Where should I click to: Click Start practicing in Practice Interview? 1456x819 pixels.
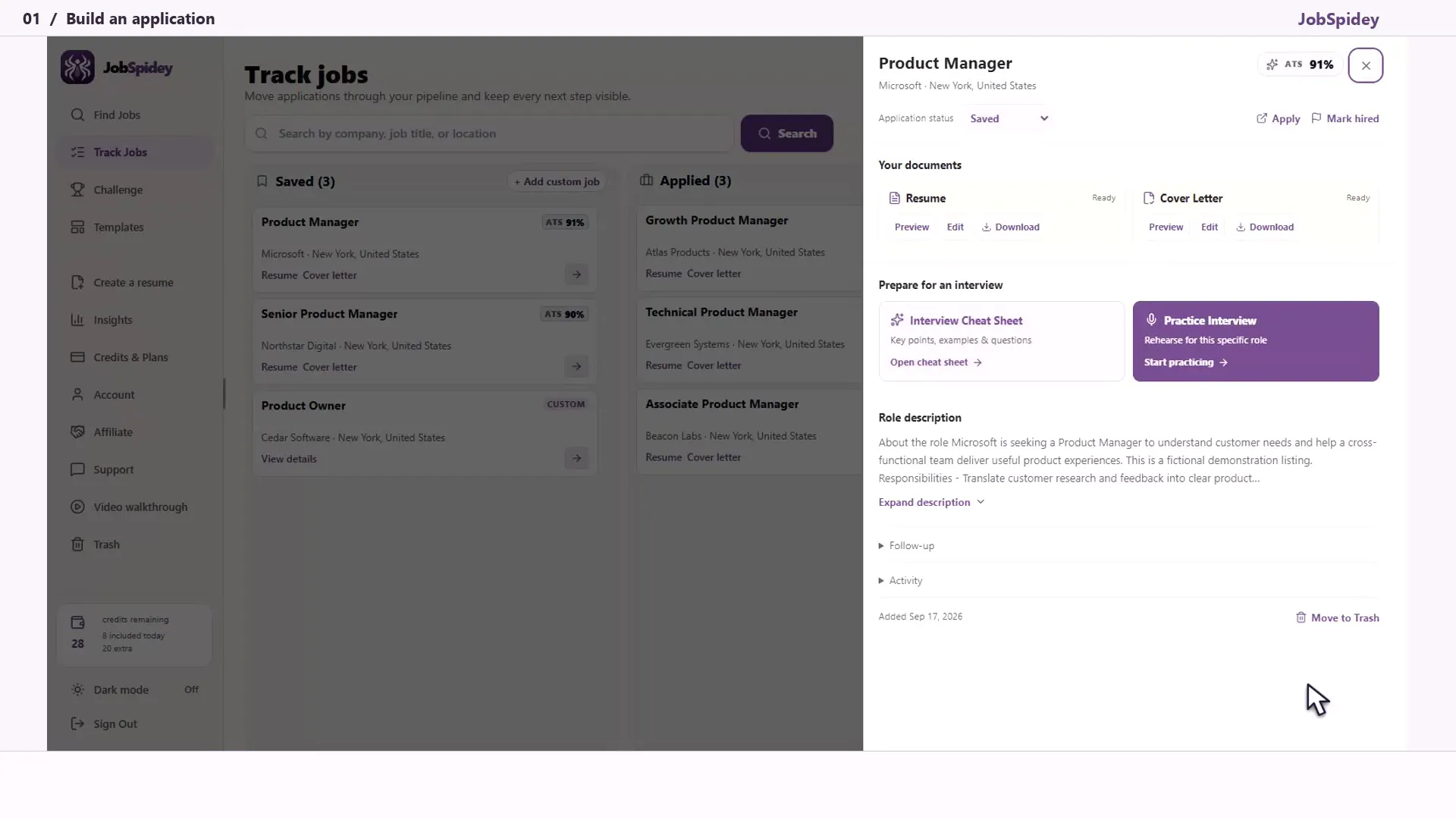1186,362
